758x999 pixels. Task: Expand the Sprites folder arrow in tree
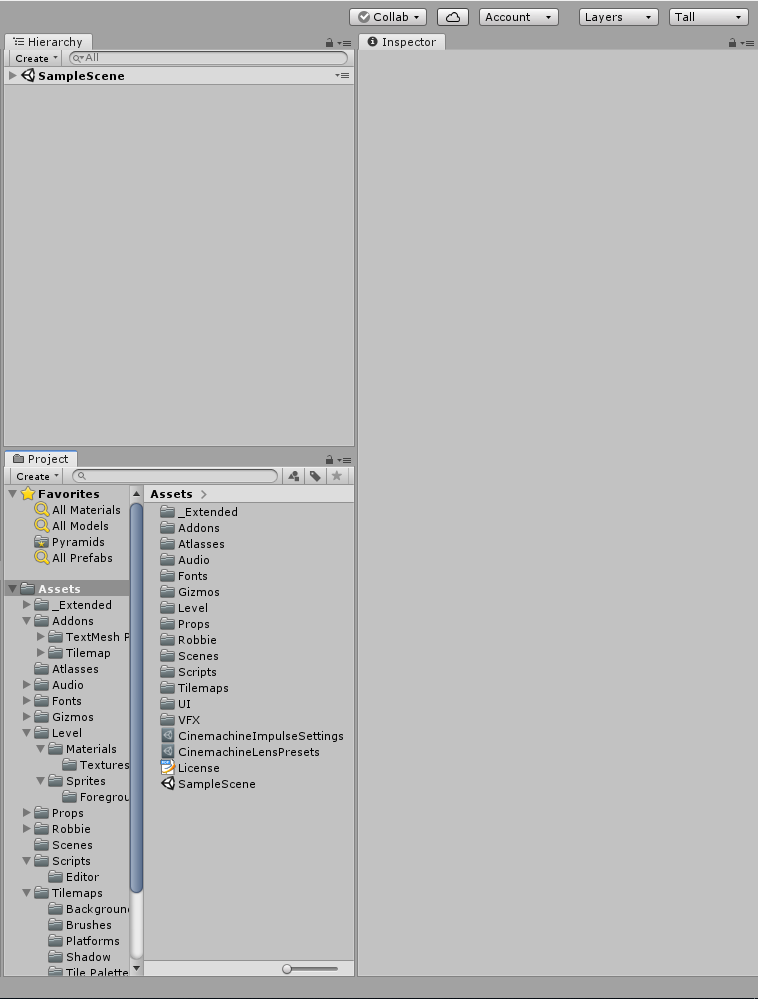[x=41, y=780]
